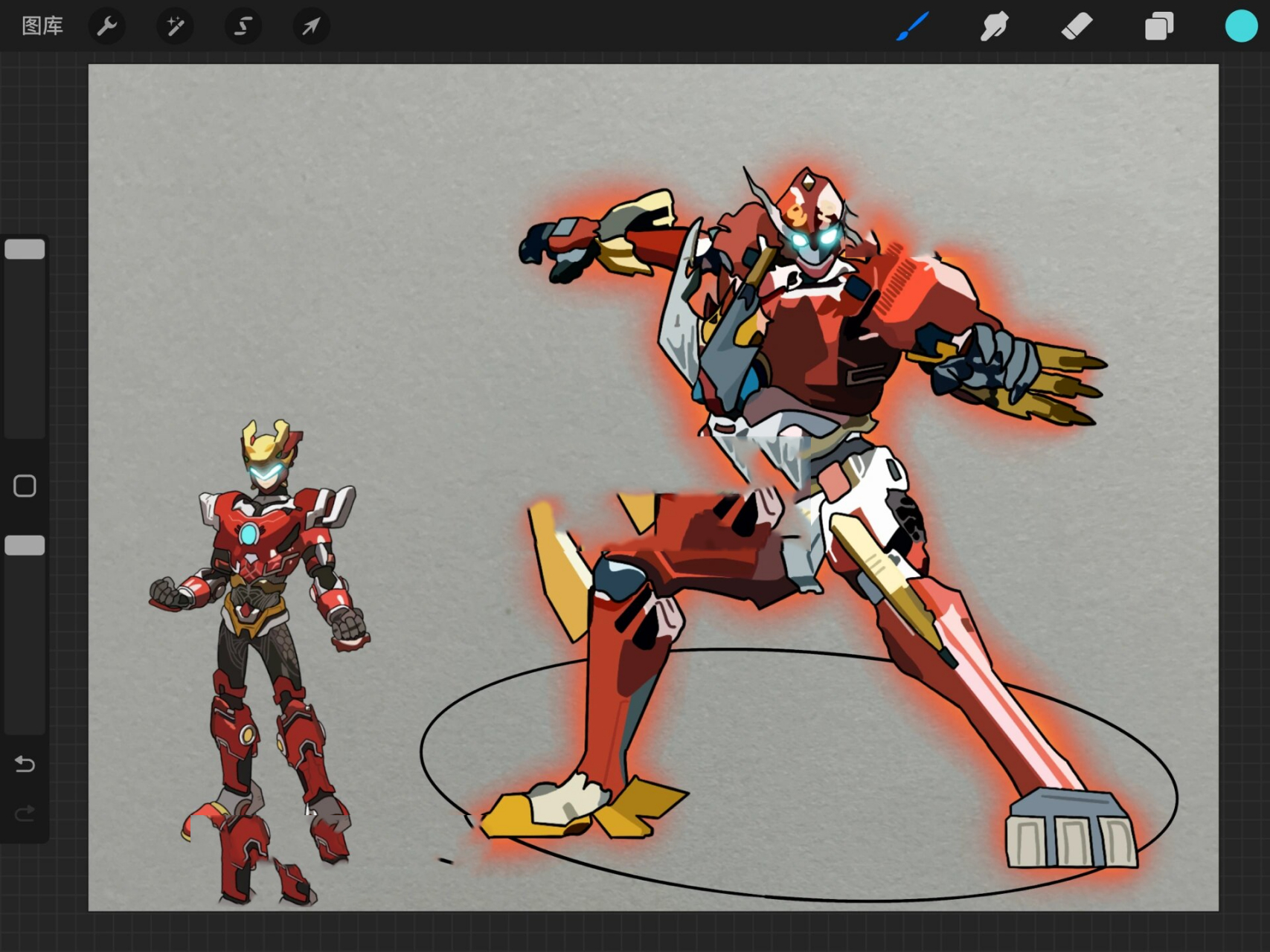Select the Smudge tool
1270x952 pixels.
click(x=995, y=27)
